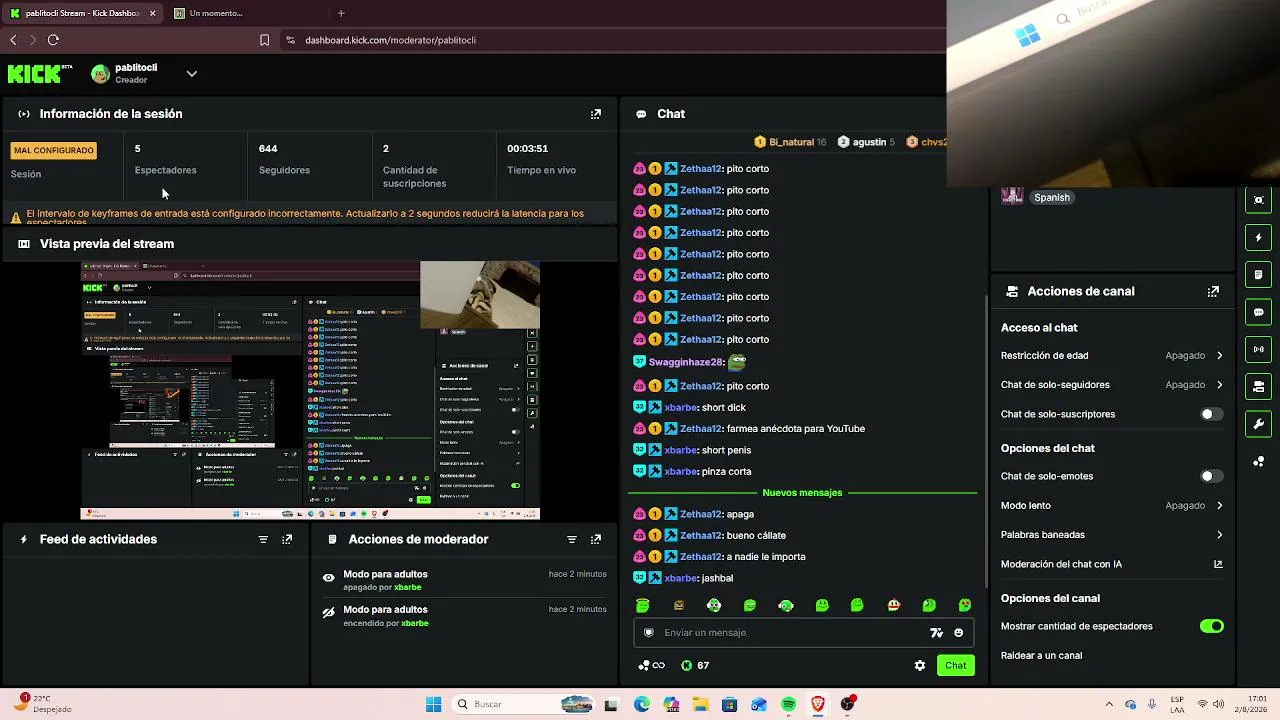
Task: Click the chat bubble icon in right sidebar
Action: [x=1259, y=312]
